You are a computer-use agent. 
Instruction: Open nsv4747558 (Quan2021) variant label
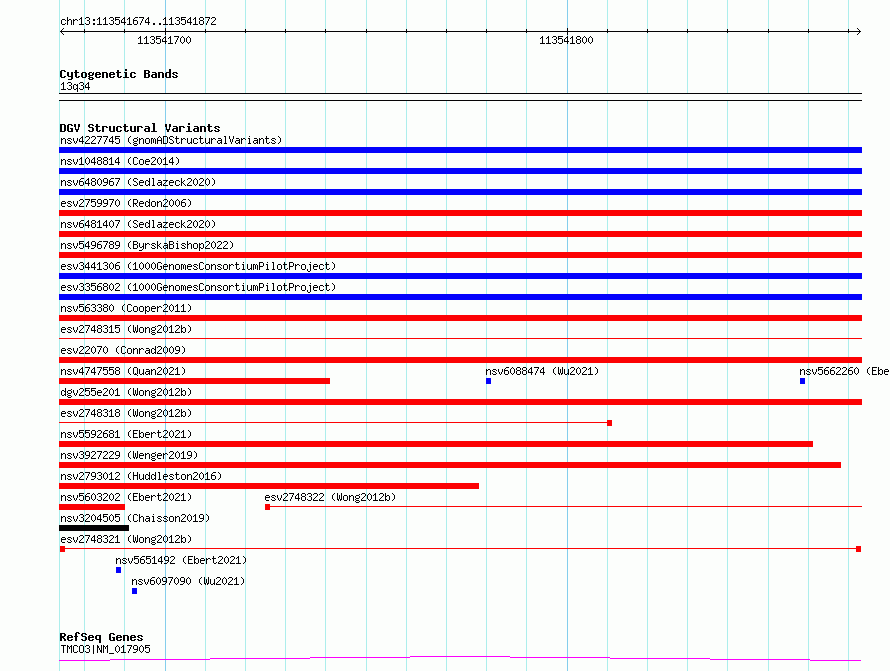123,371
